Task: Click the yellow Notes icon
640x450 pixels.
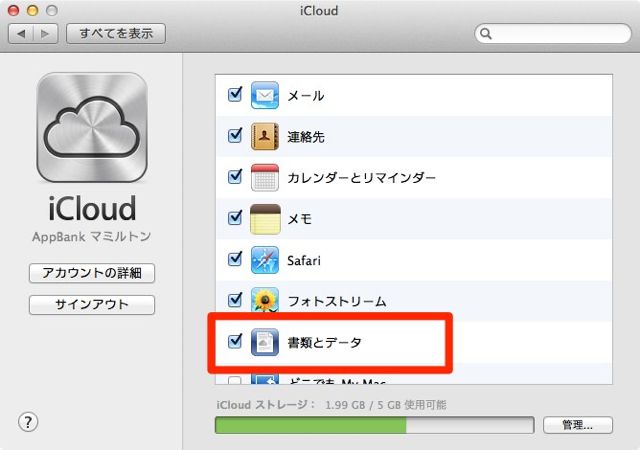Action: click(x=265, y=219)
